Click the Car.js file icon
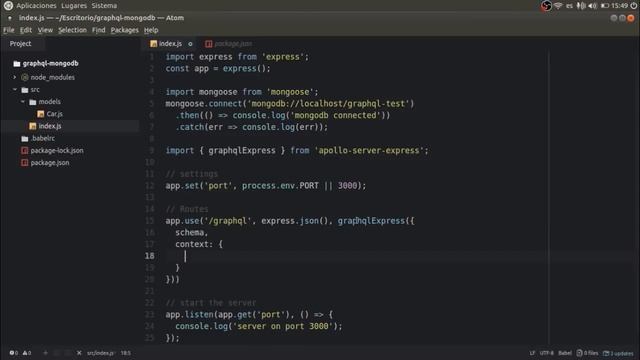The height and width of the screenshot is (360, 640). pos(40,114)
